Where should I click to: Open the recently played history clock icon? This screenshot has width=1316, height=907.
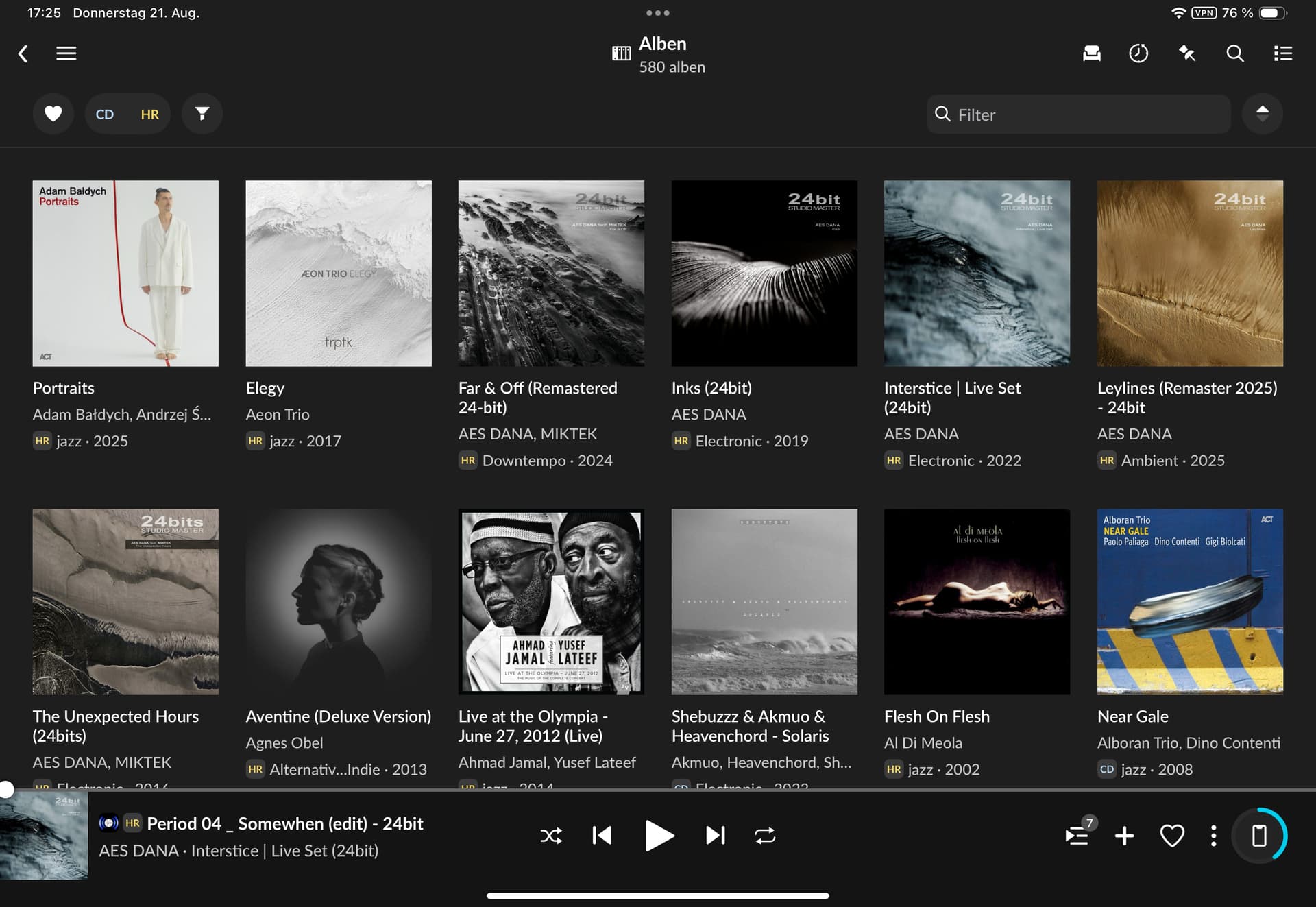pos(1138,53)
